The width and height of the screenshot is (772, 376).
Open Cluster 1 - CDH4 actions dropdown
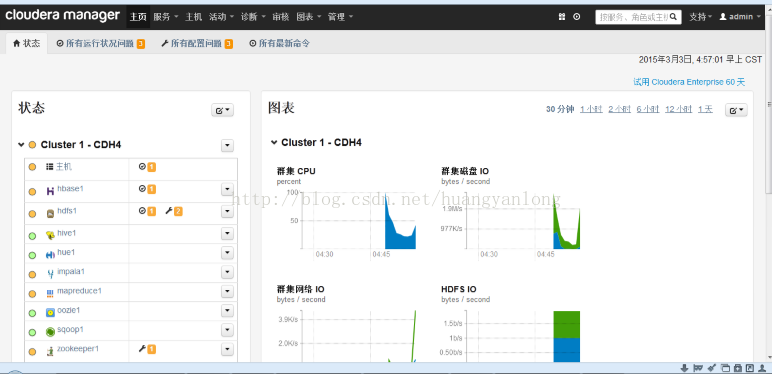[227, 145]
